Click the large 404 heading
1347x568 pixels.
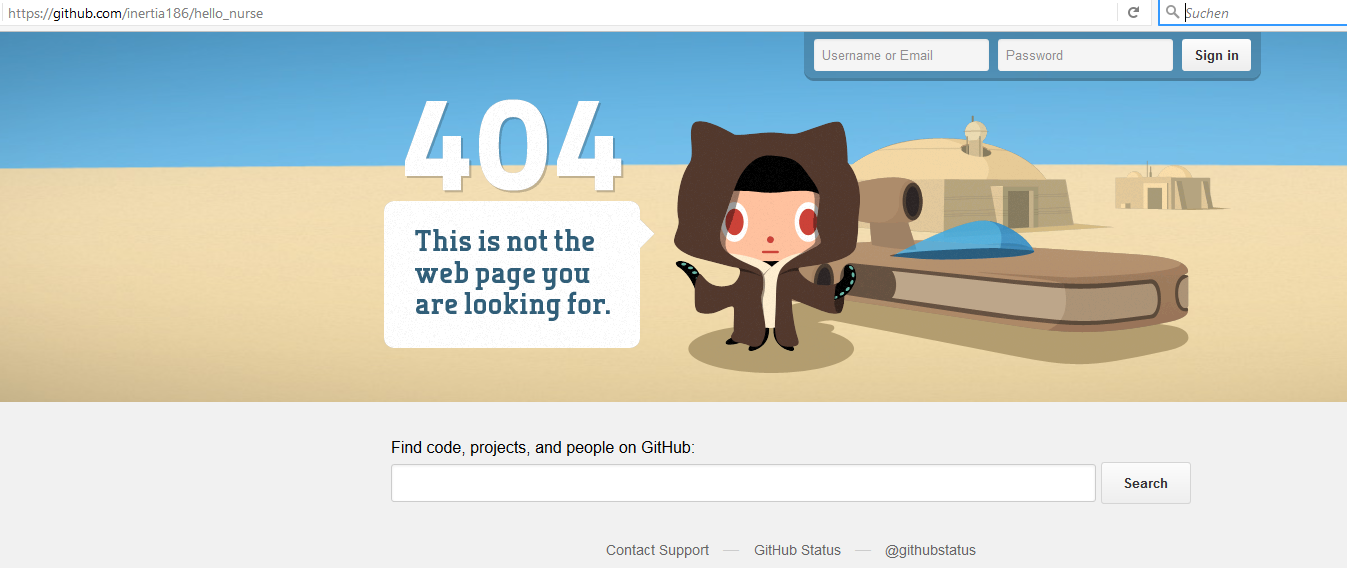click(x=513, y=146)
